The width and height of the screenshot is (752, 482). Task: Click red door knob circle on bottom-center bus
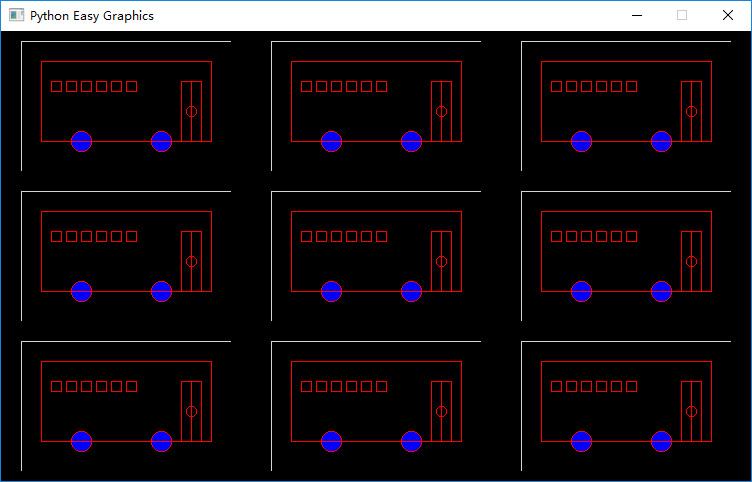tap(441, 411)
